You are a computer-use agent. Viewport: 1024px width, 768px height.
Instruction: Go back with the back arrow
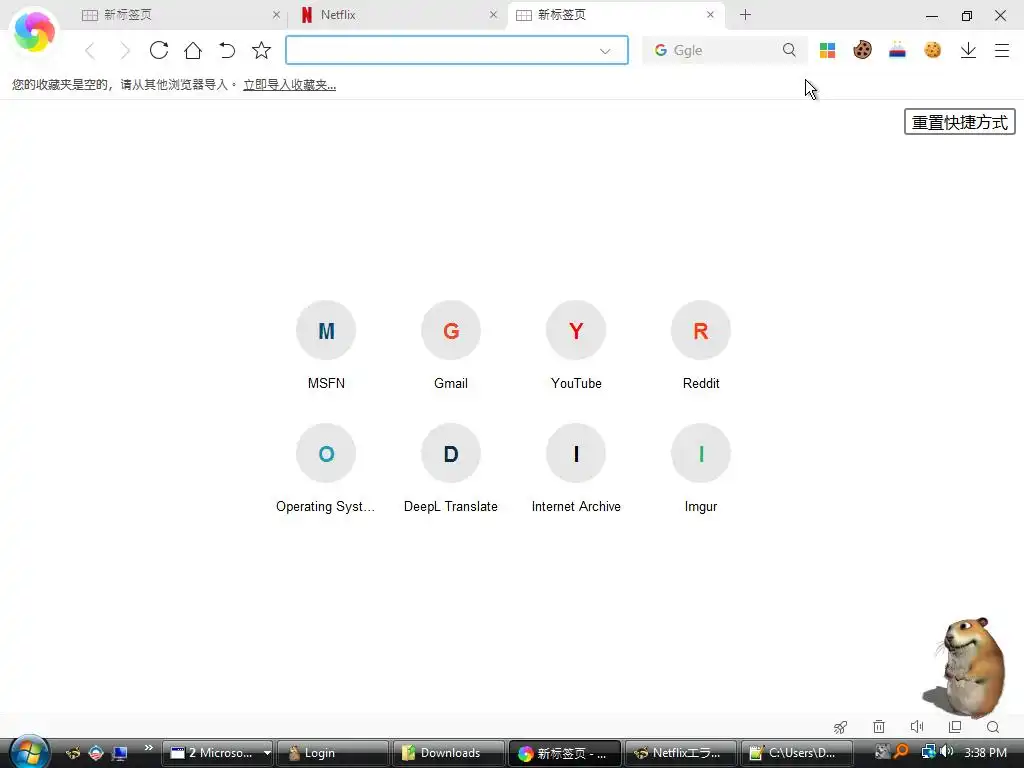coord(90,50)
